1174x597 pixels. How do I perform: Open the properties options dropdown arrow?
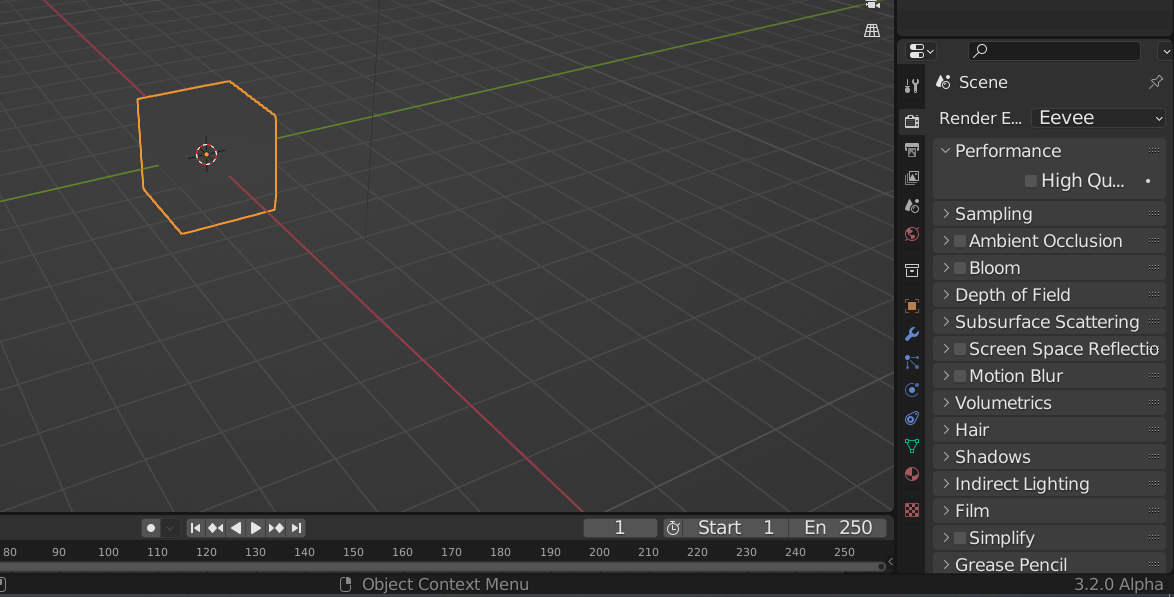tap(1166, 51)
